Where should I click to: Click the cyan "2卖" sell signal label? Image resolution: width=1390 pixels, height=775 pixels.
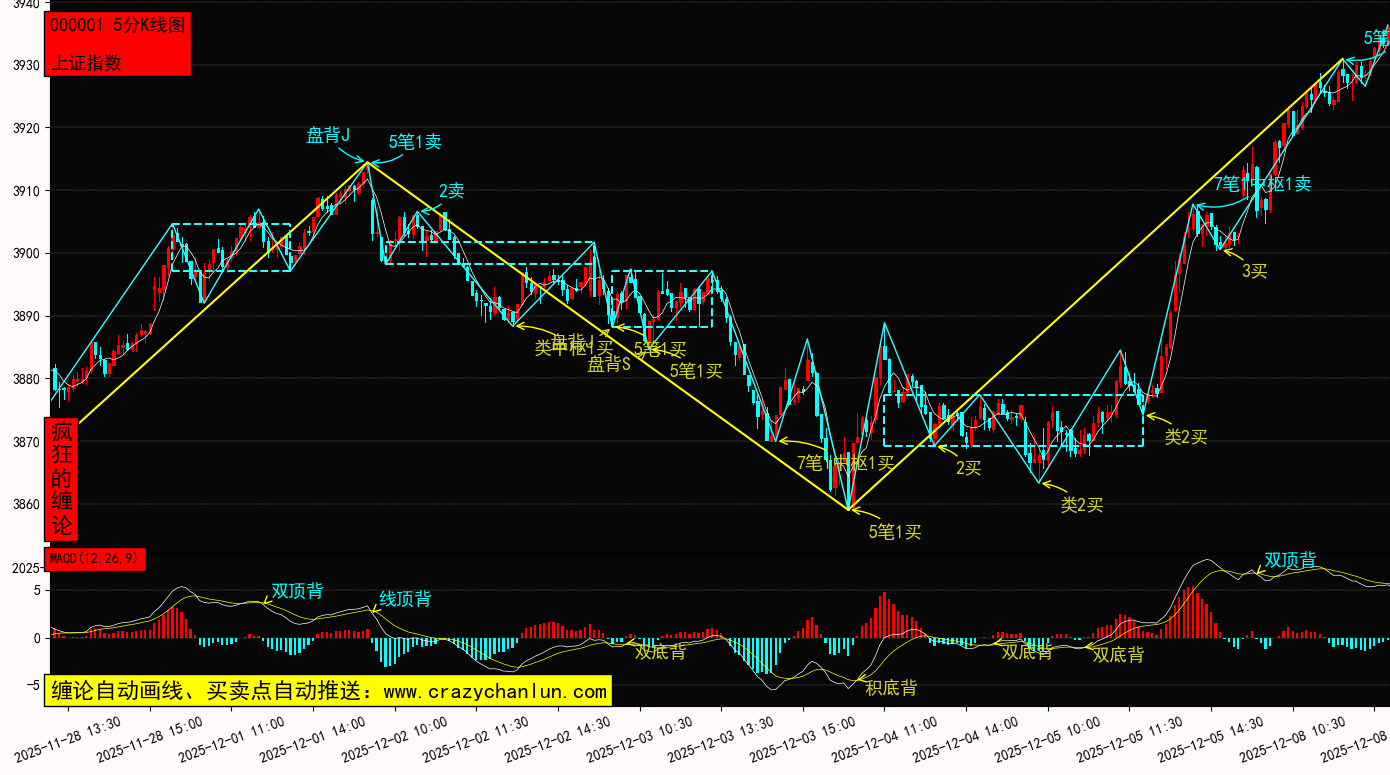[451, 191]
